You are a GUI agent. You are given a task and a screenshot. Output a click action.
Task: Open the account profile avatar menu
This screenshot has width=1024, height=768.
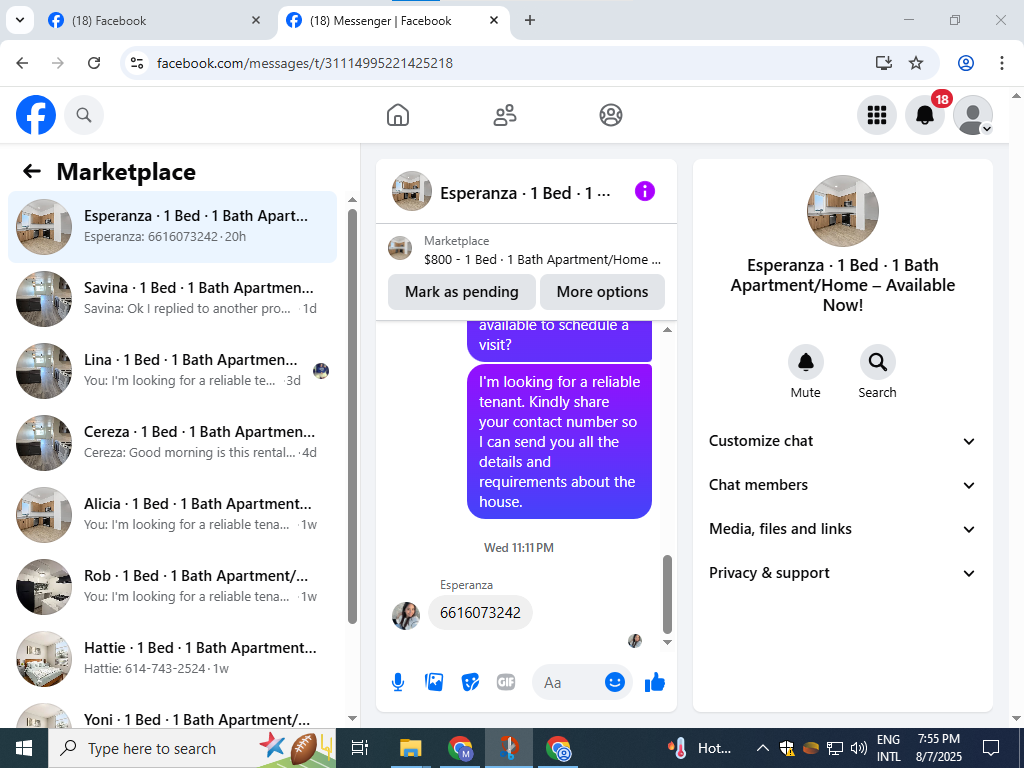coord(973,115)
